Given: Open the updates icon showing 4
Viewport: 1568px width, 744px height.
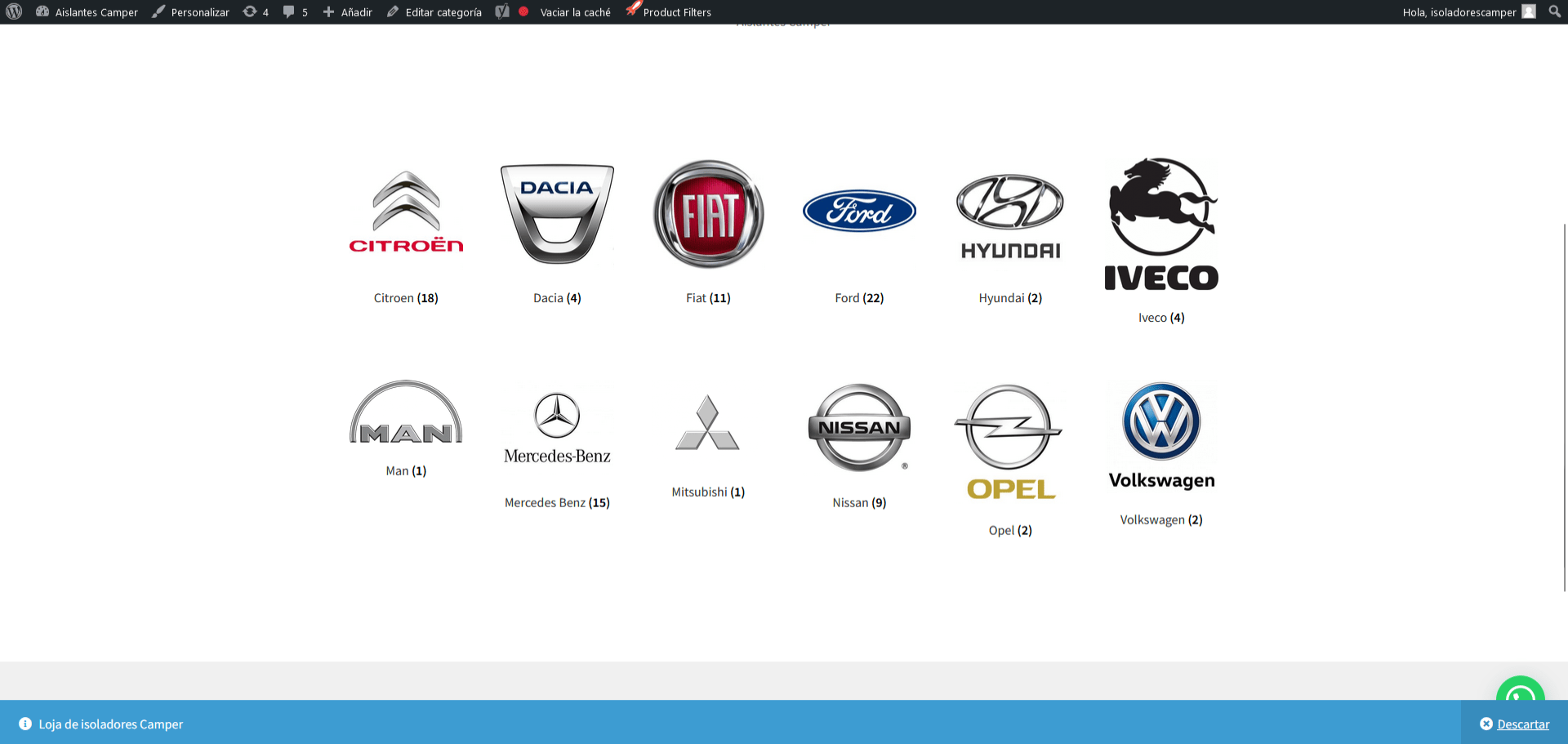Looking at the screenshot, I should coord(256,11).
